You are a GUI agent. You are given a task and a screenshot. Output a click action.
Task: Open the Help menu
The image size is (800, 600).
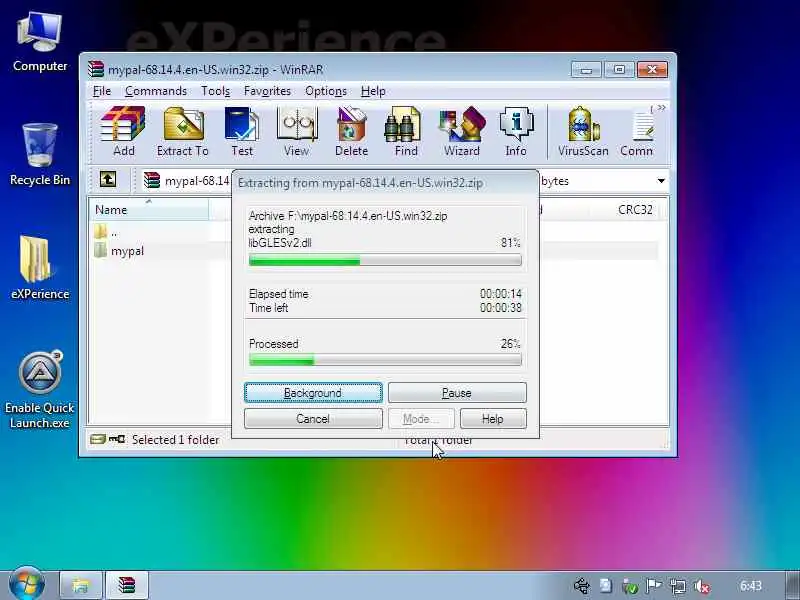point(373,91)
